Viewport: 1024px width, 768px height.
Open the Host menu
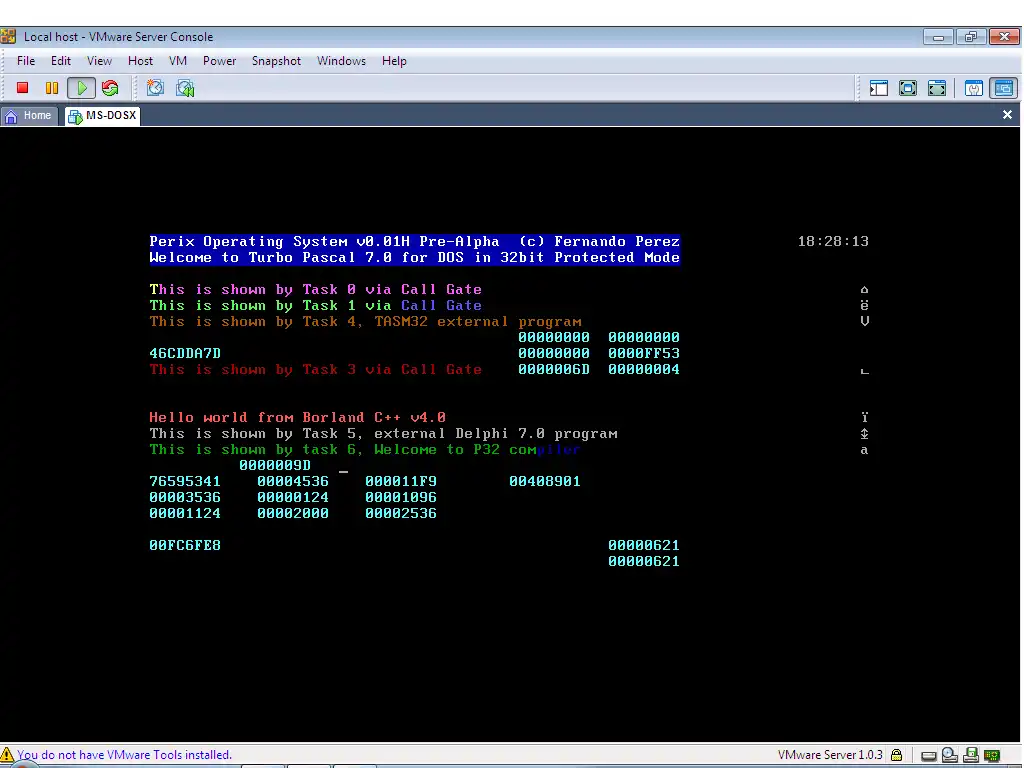pos(140,61)
